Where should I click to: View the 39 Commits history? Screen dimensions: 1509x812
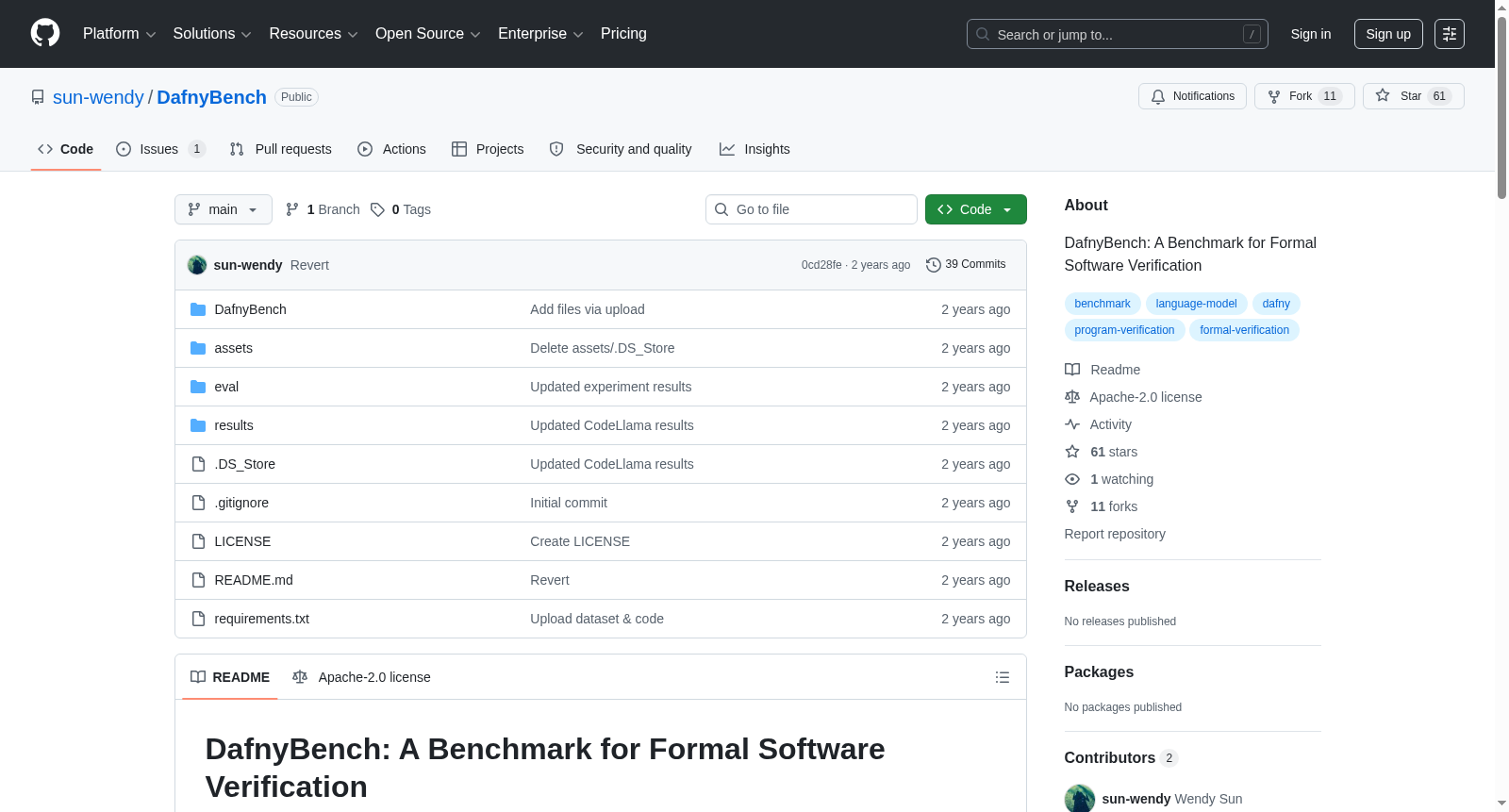[966, 265]
